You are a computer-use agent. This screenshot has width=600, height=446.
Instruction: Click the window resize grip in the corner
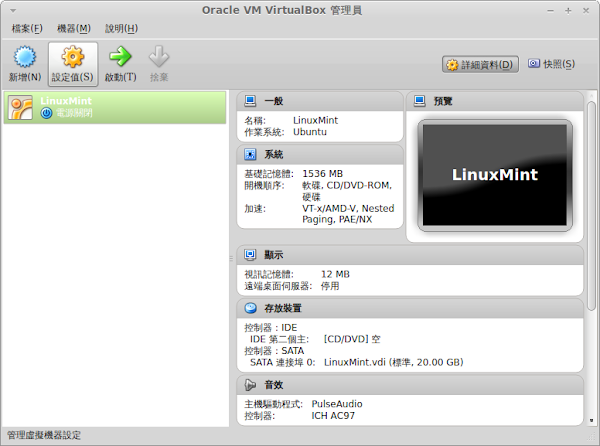[593, 438]
